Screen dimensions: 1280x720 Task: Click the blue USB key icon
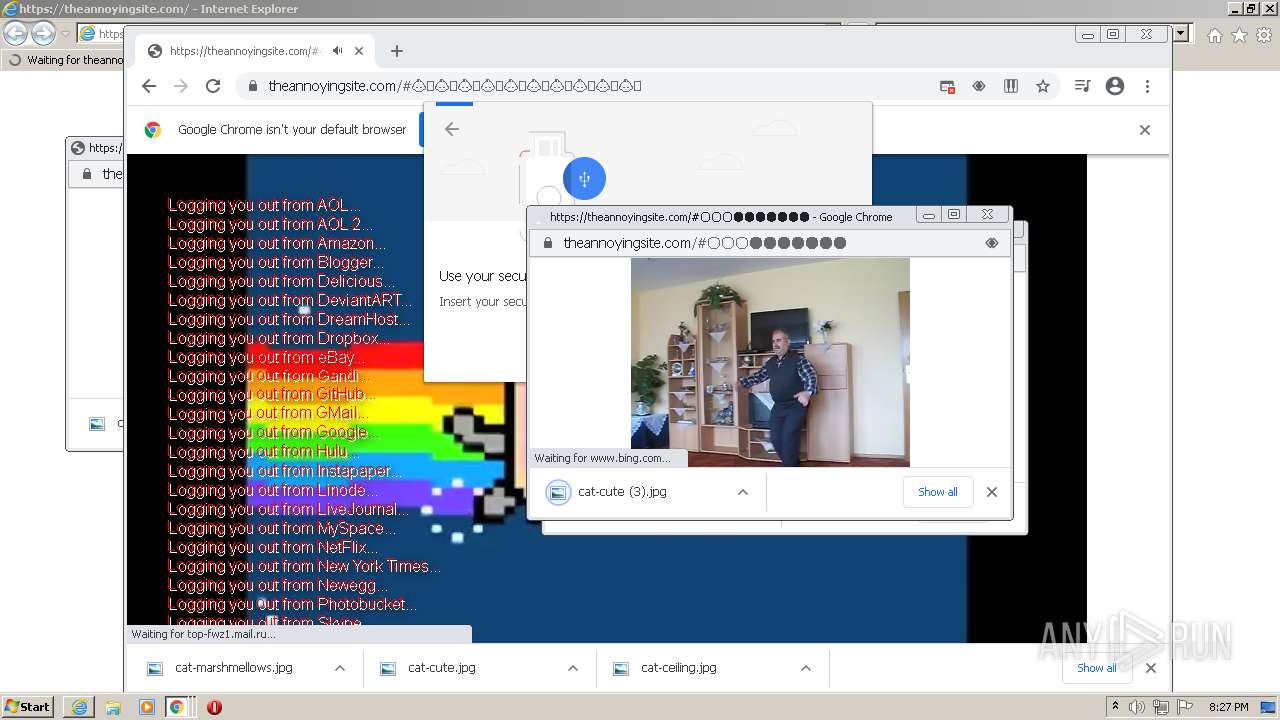pos(584,179)
